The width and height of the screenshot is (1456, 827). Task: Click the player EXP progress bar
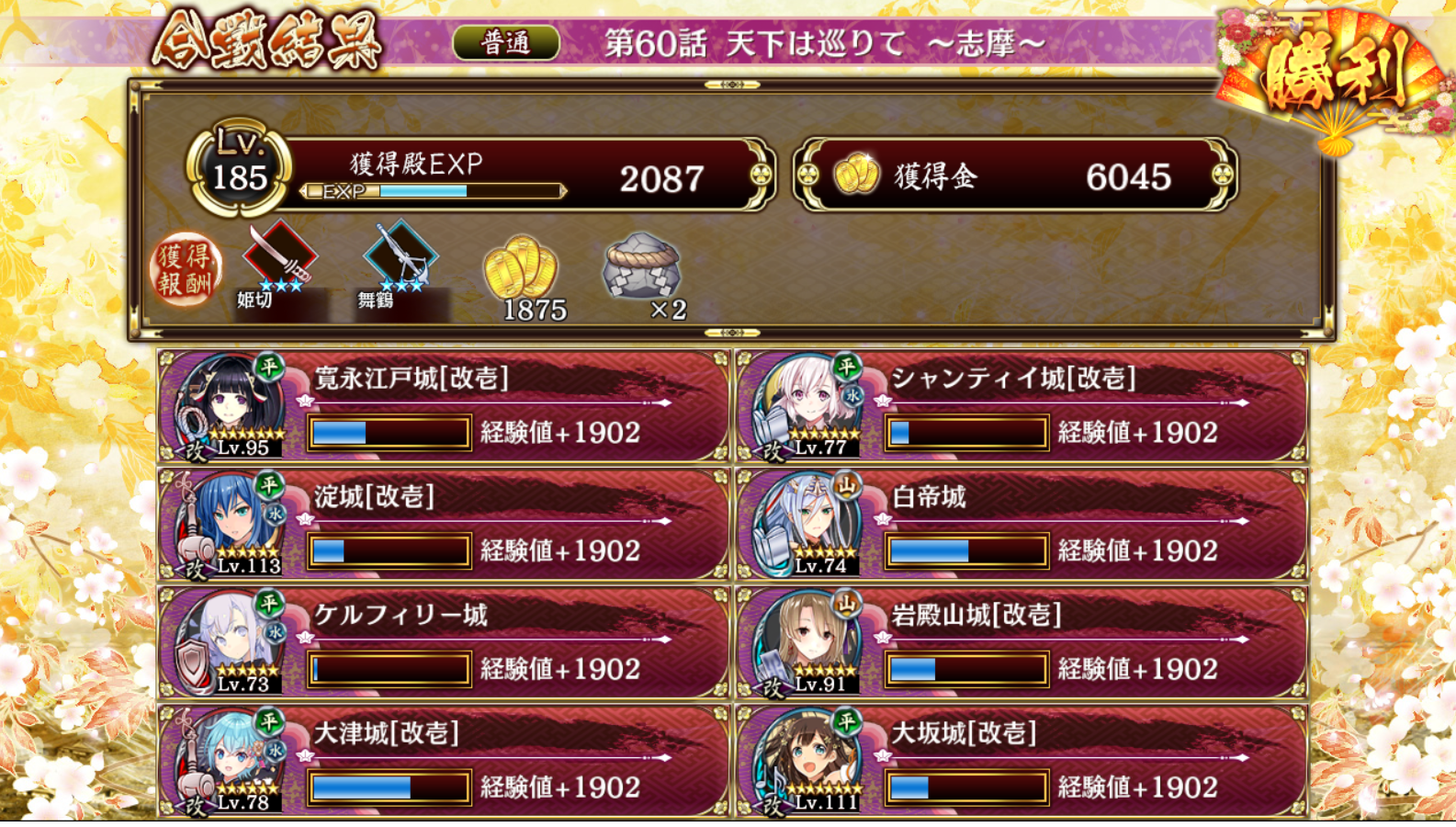pos(434,191)
